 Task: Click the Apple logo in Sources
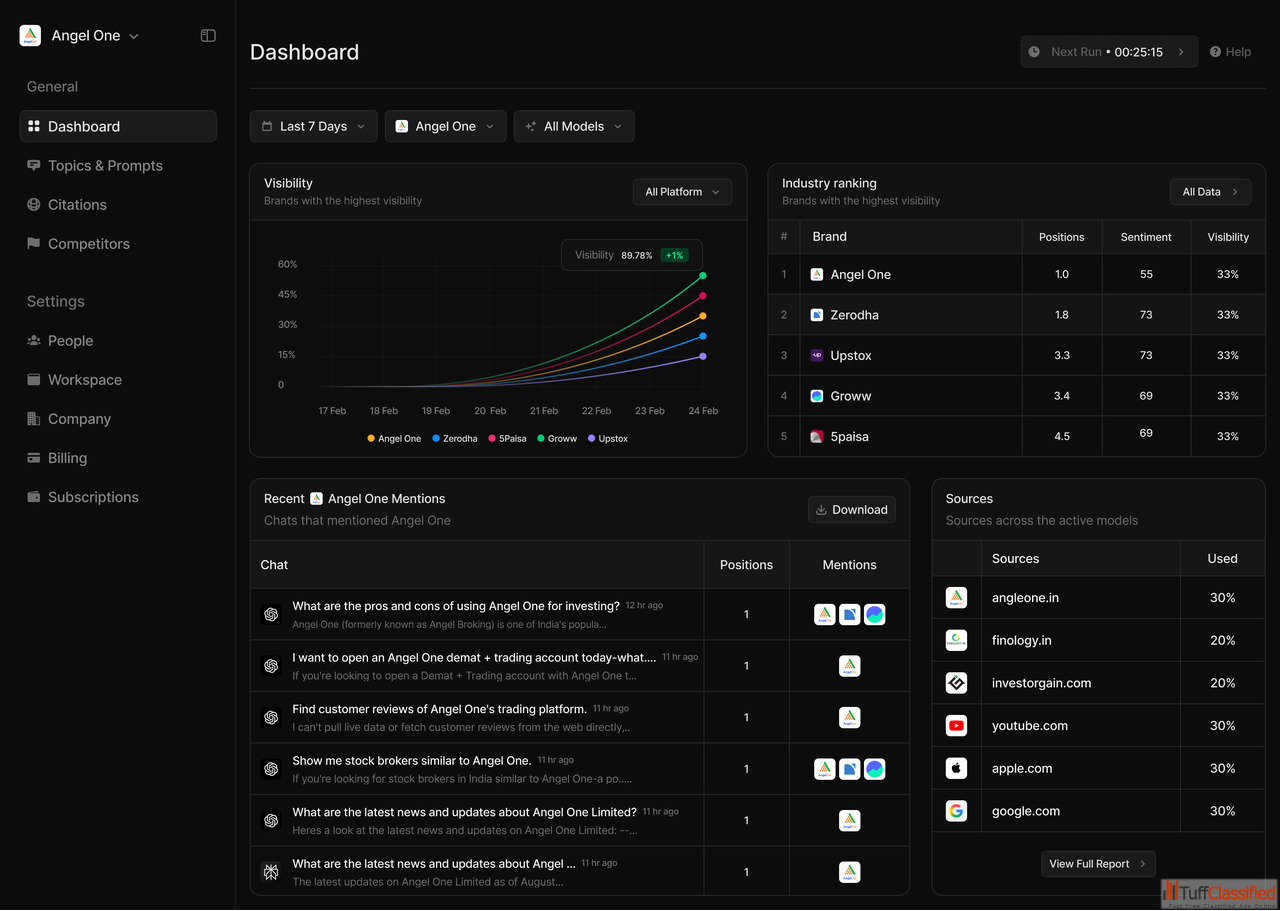click(x=956, y=769)
